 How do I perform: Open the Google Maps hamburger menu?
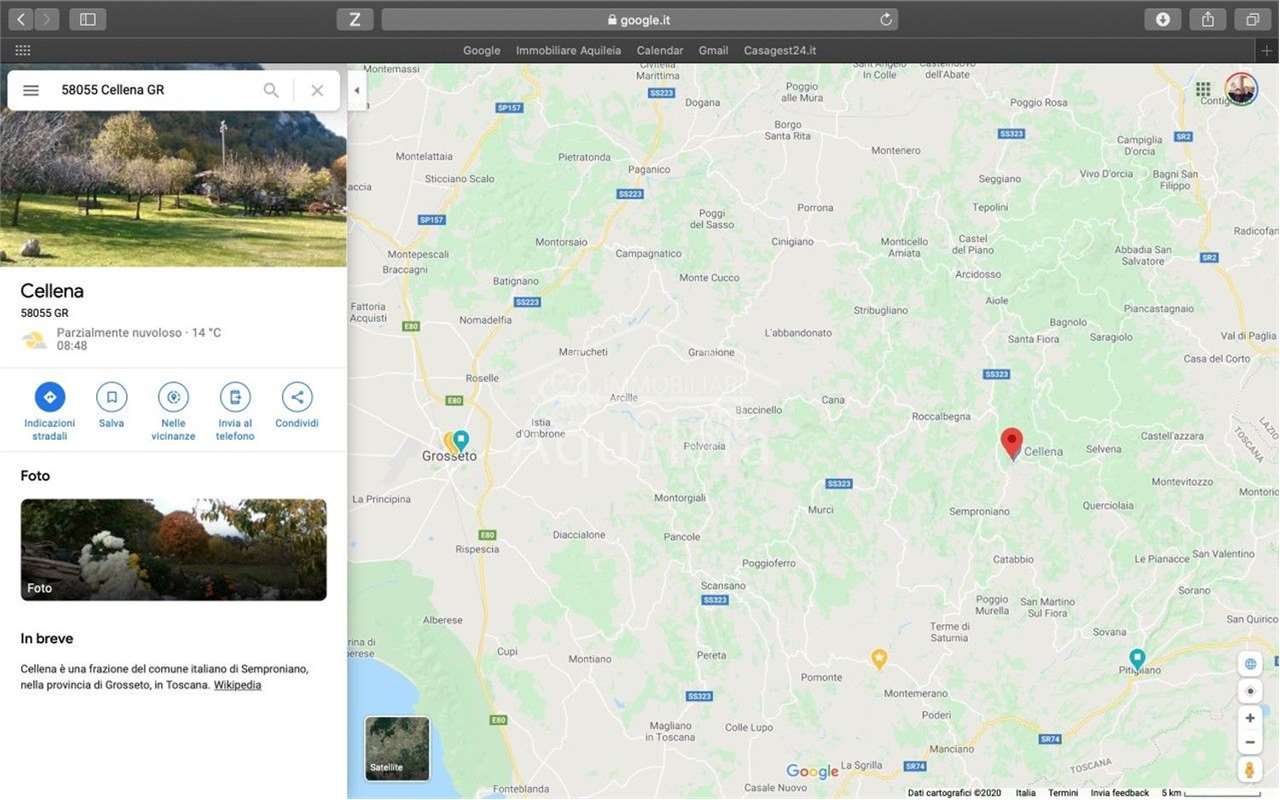pyautogui.click(x=31, y=90)
